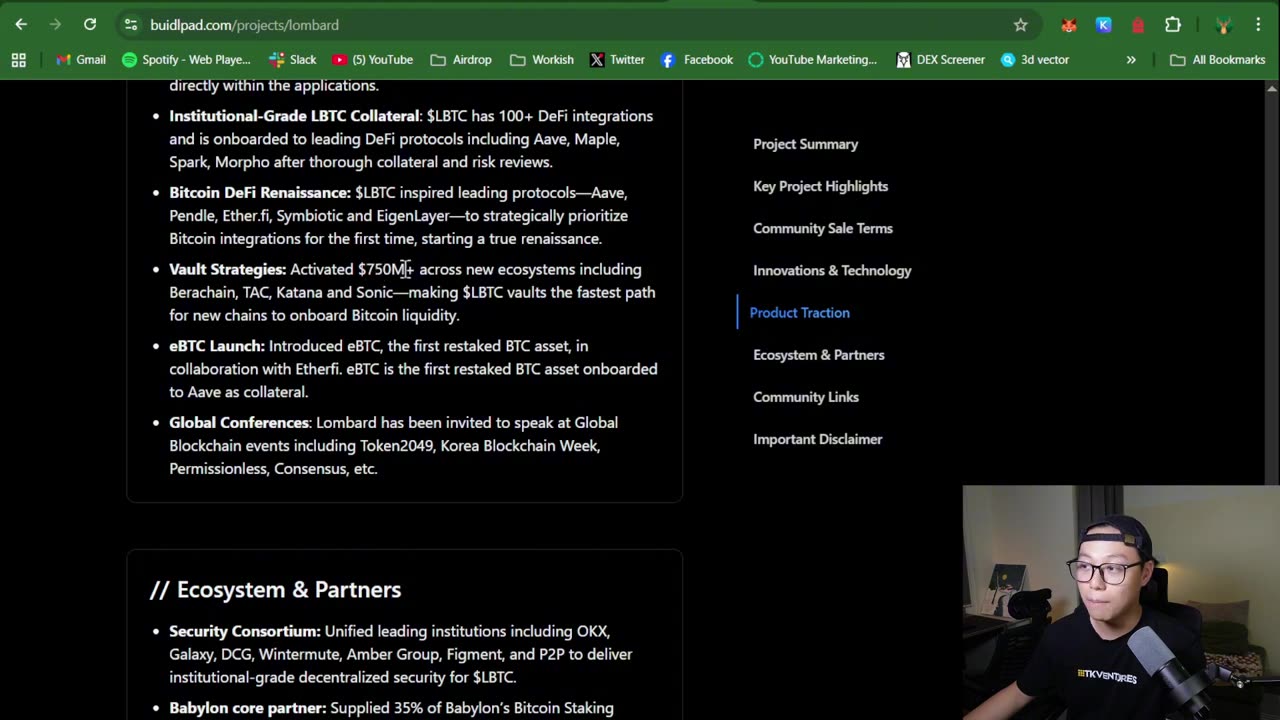Open the Extensions puzzle icon

(1173, 25)
